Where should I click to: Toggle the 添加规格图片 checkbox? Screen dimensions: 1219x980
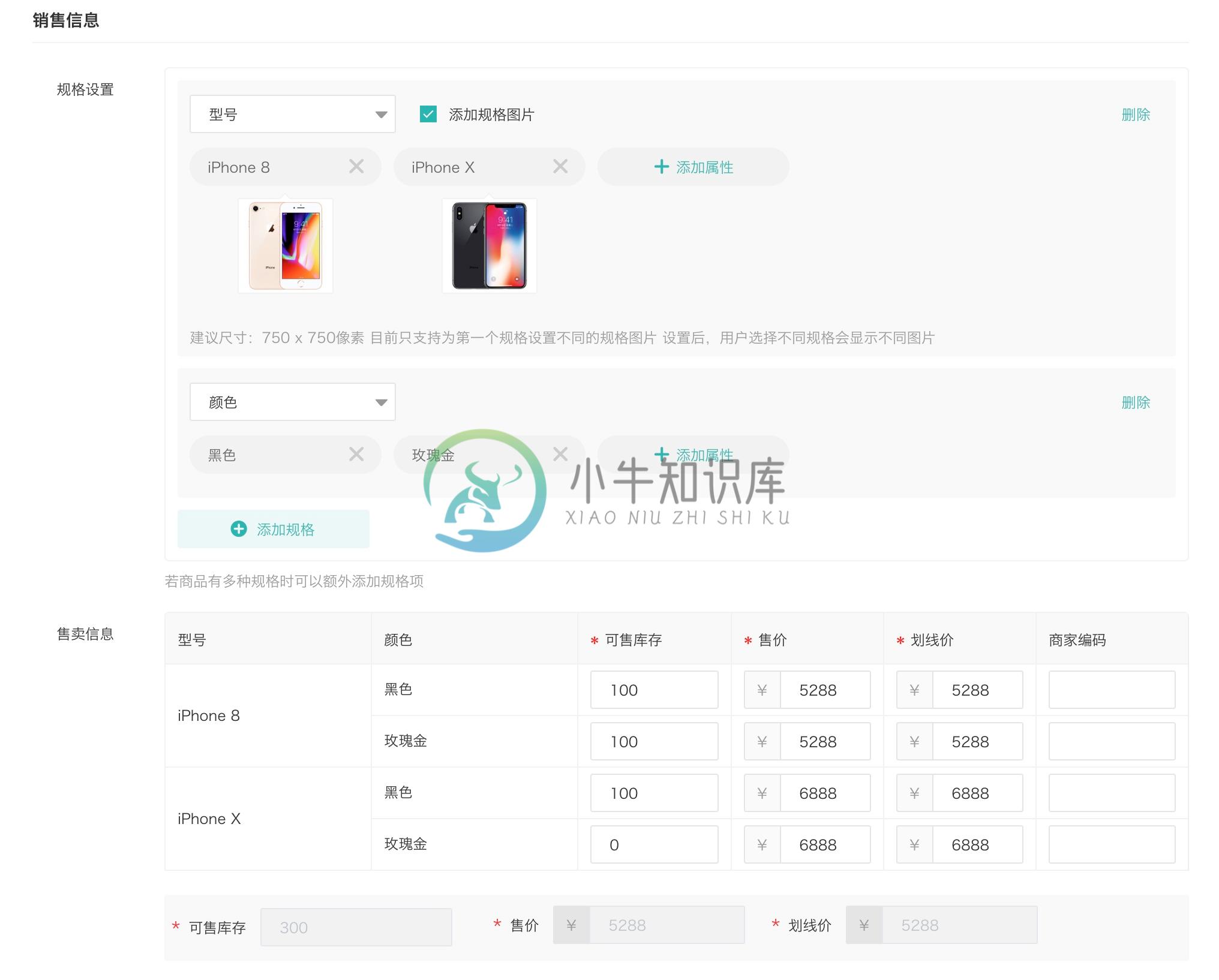coord(428,114)
